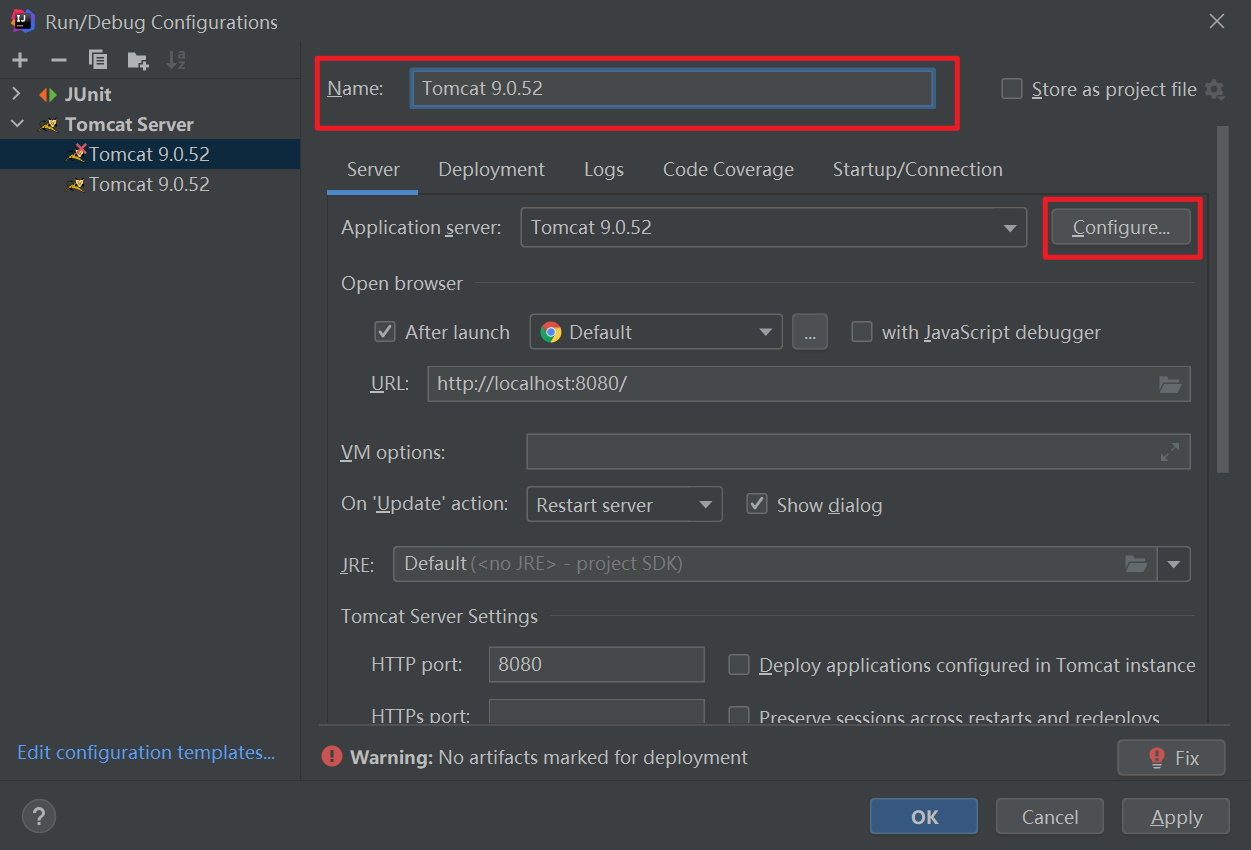The image size is (1251, 850).
Task: Open help with question mark icon
Action: click(x=39, y=816)
